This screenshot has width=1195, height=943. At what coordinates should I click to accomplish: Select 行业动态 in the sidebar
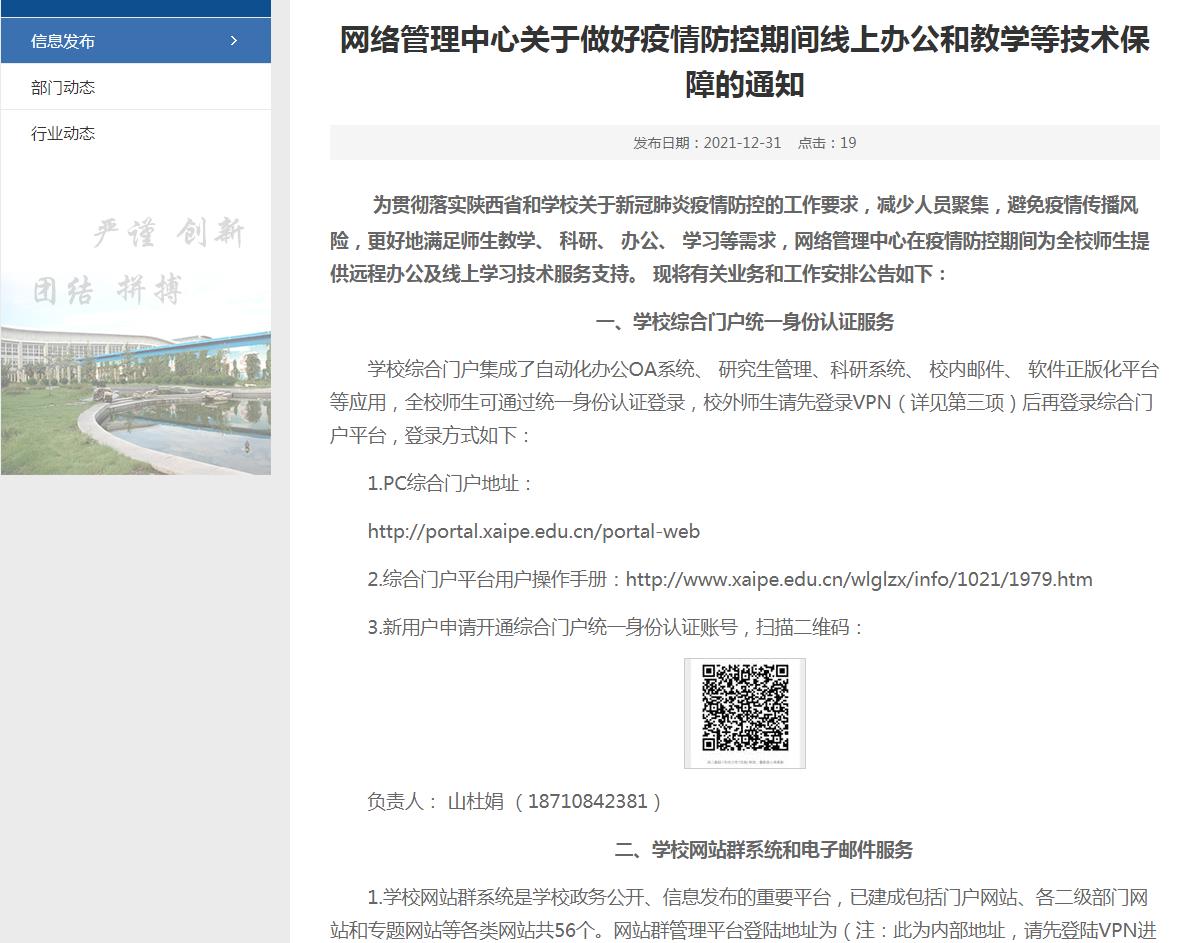tap(63, 133)
